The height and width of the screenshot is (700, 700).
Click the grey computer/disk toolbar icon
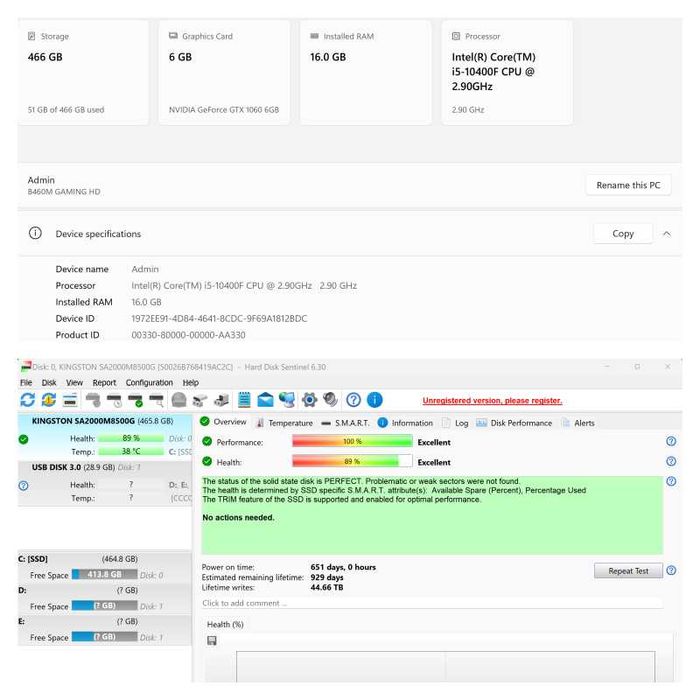point(221,400)
